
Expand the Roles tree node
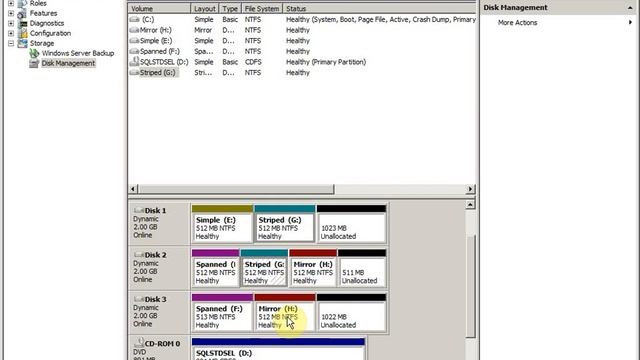click(11, 3)
